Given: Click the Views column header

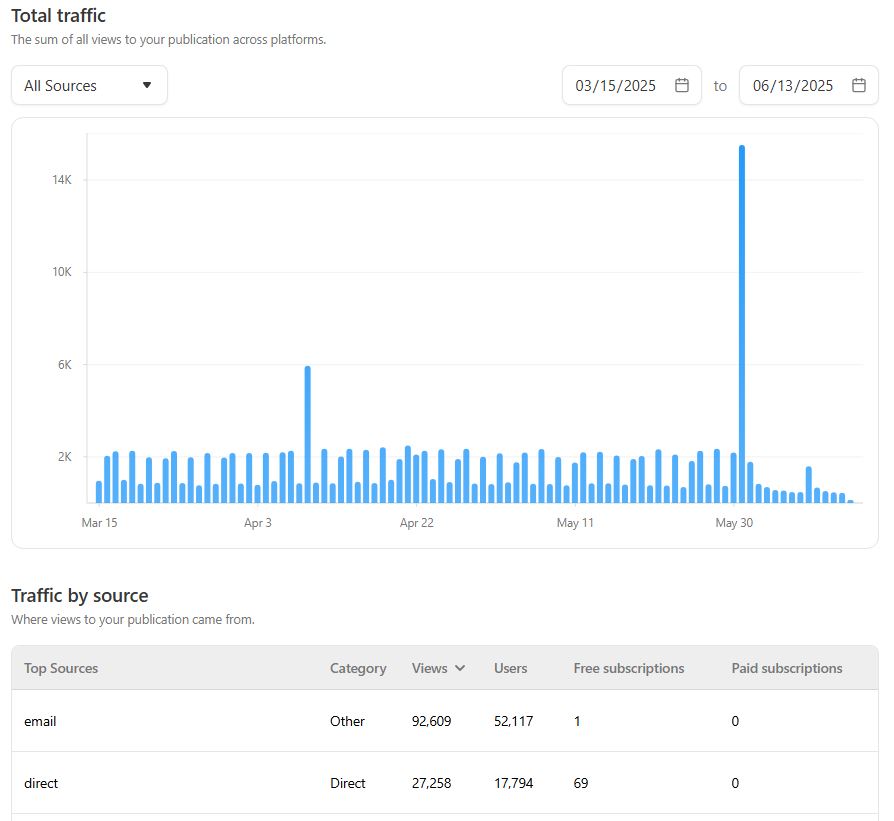Looking at the screenshot, I should 430,669.
